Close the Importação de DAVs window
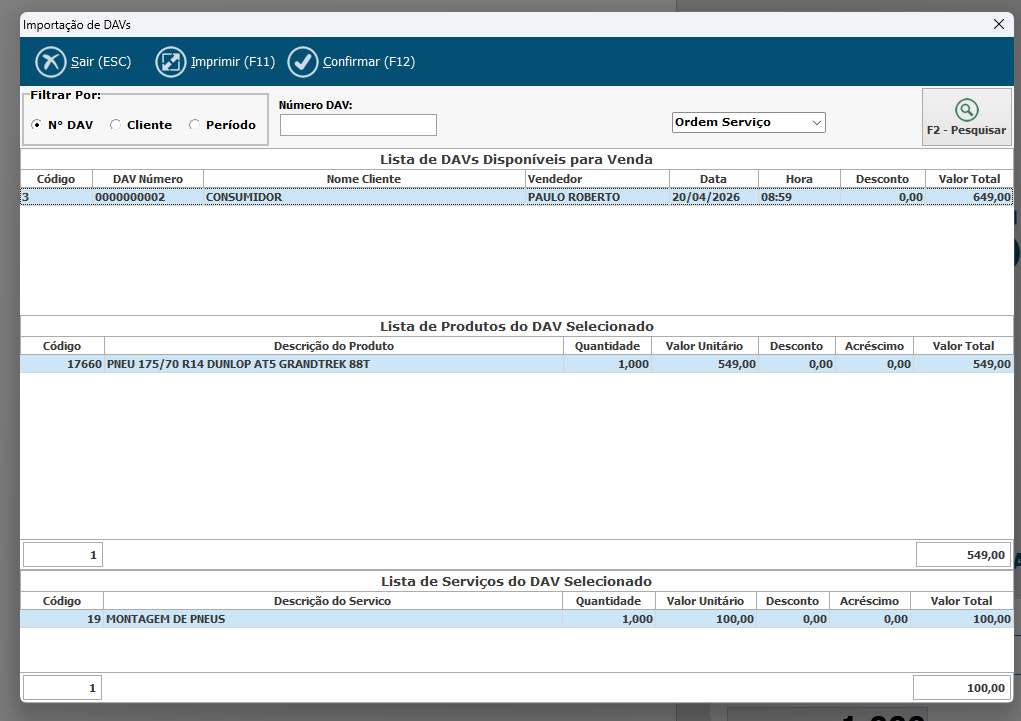The width and height of the screenshot is (1021, 721). [x=998, y=24]
